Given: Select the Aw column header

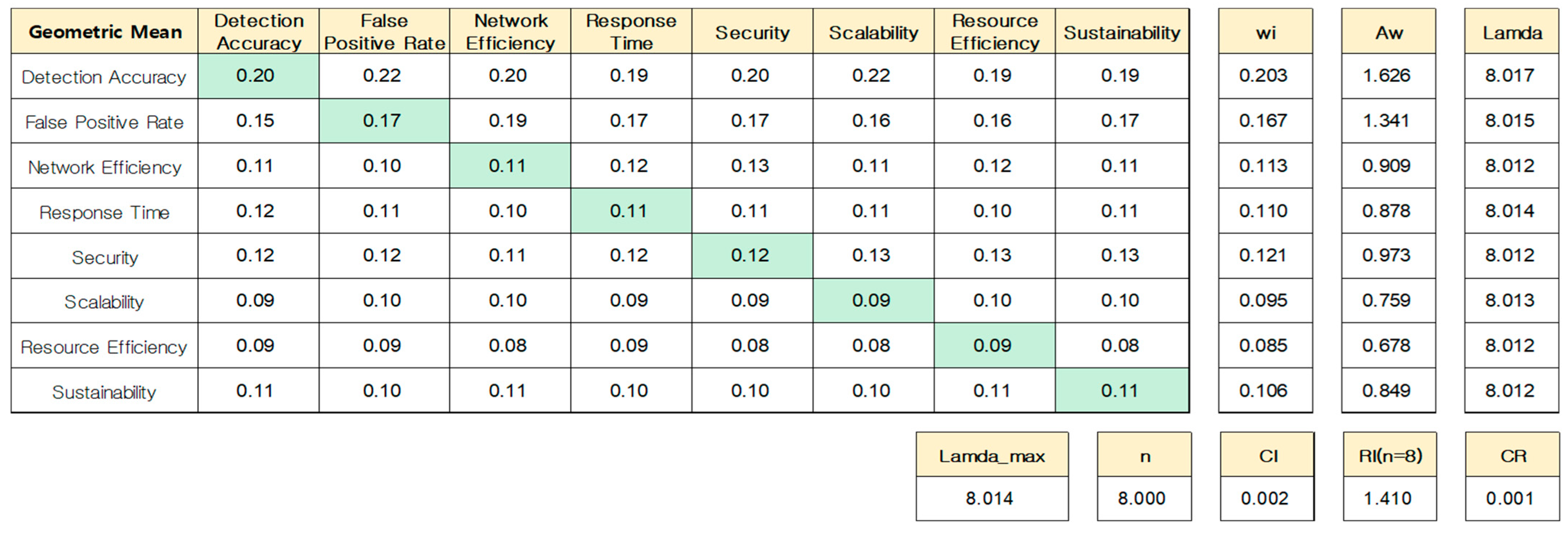Looking at the screenshot, I should pos(1388,32).
